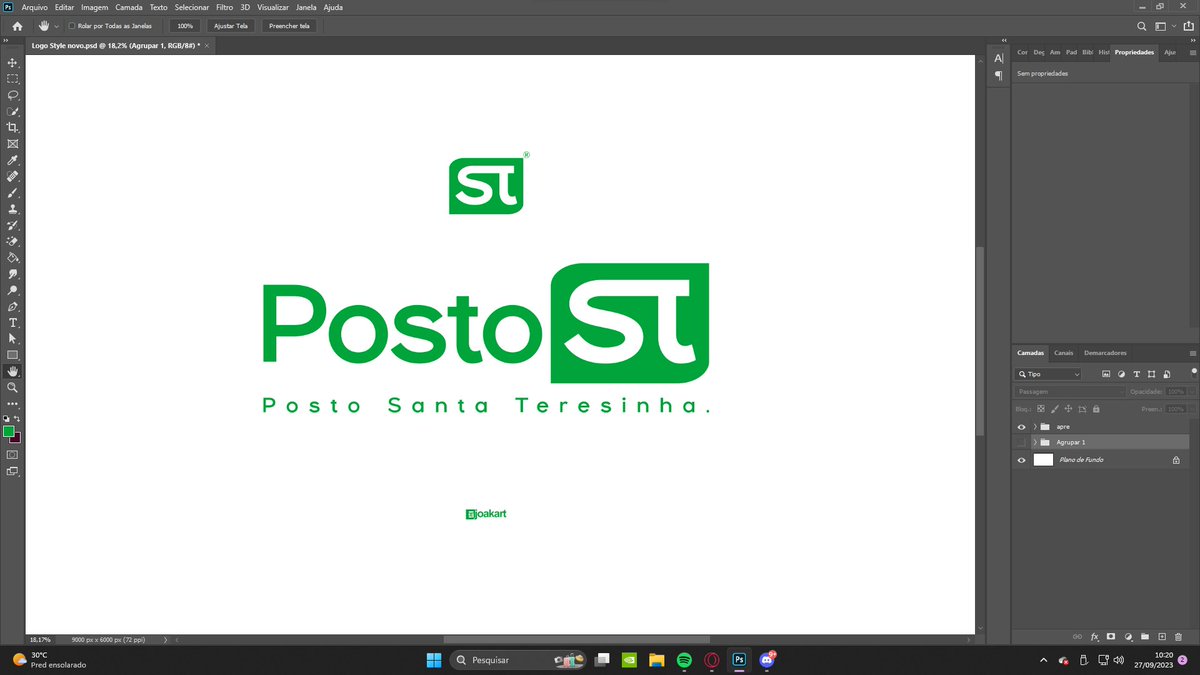This screenshot has width=1200, height=675.
Task: Click the Delete layer trash icon
Action: coord(1179,636)
